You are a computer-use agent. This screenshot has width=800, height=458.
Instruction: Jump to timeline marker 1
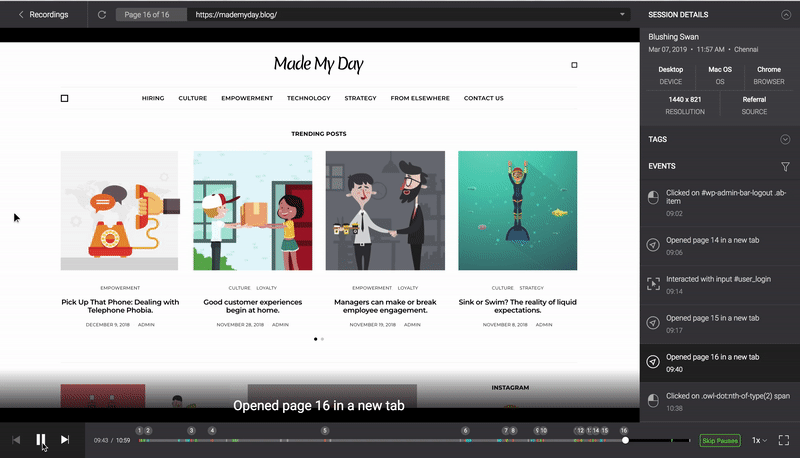(x=139, y=430)
